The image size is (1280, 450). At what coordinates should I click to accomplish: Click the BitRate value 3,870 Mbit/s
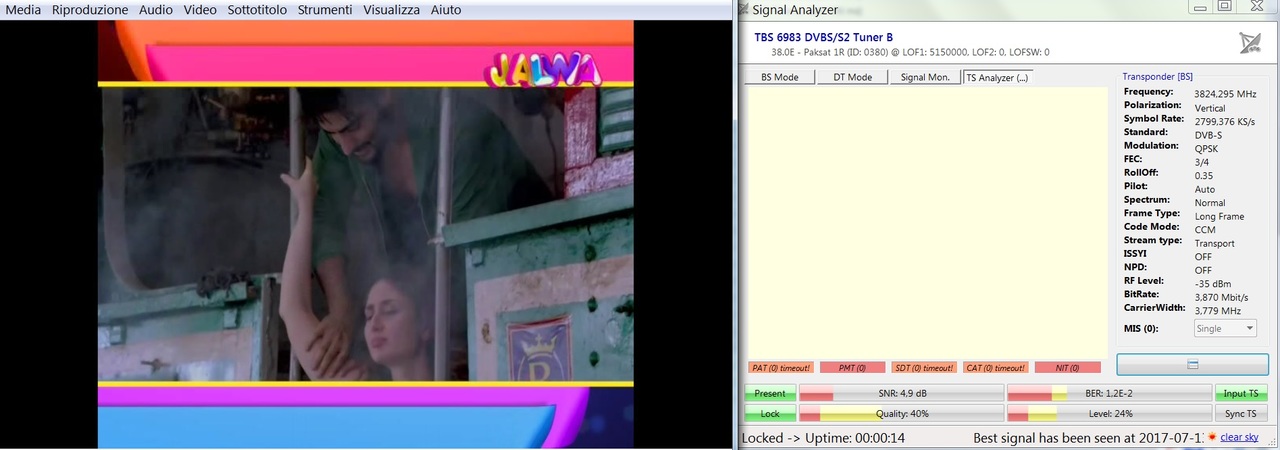coord(1220,297)
